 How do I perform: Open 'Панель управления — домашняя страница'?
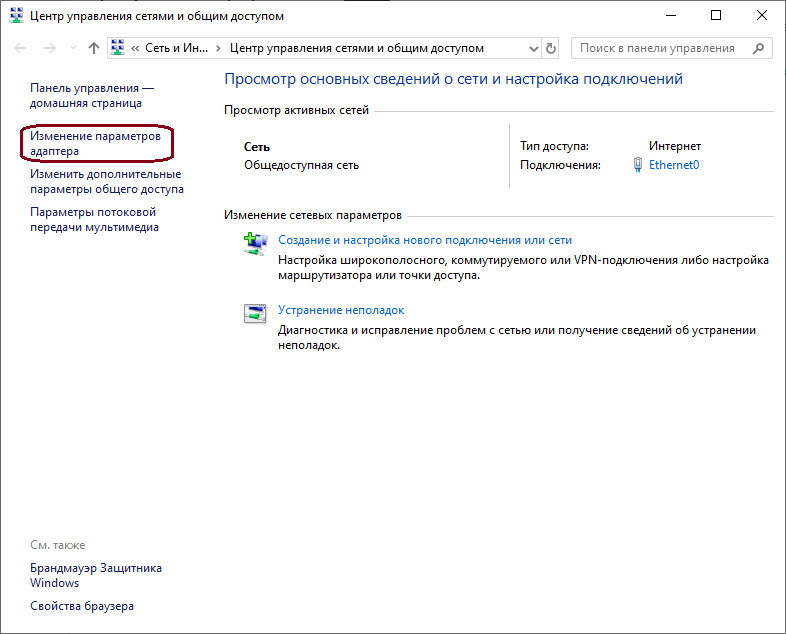coord(92,95)
